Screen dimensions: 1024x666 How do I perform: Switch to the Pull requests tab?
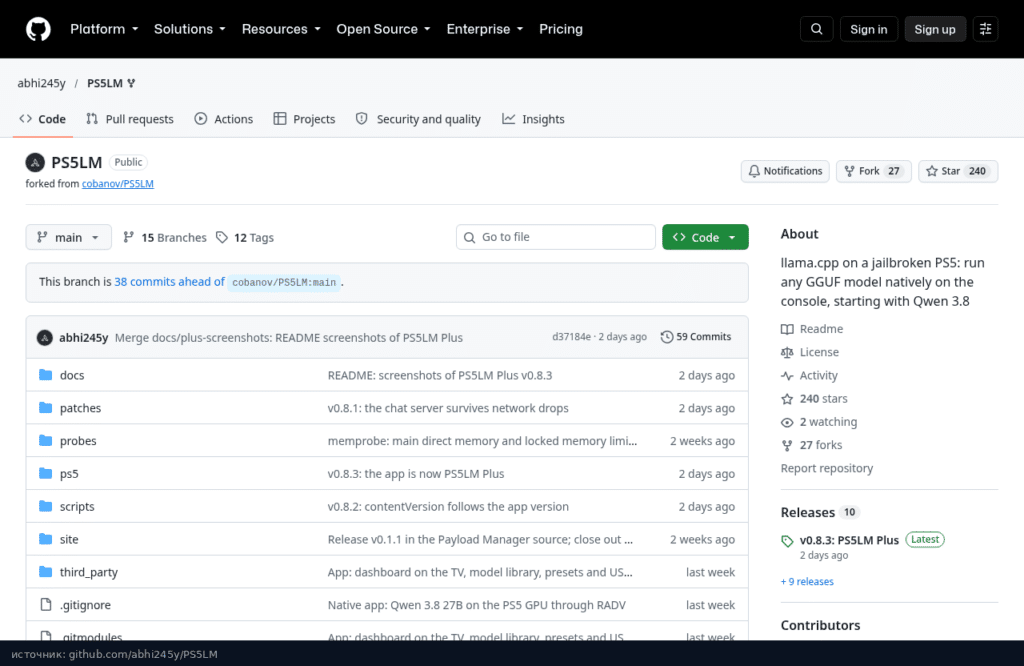coord(129,119)
